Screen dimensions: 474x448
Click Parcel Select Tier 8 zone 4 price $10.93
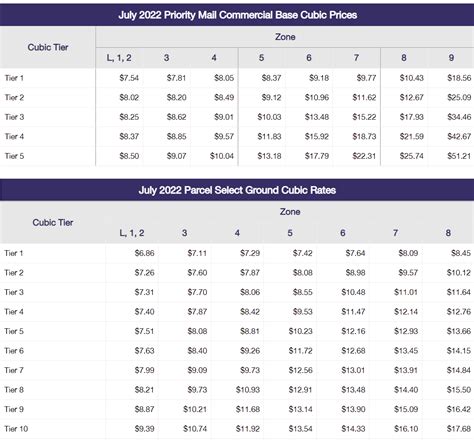coord(248,390)
